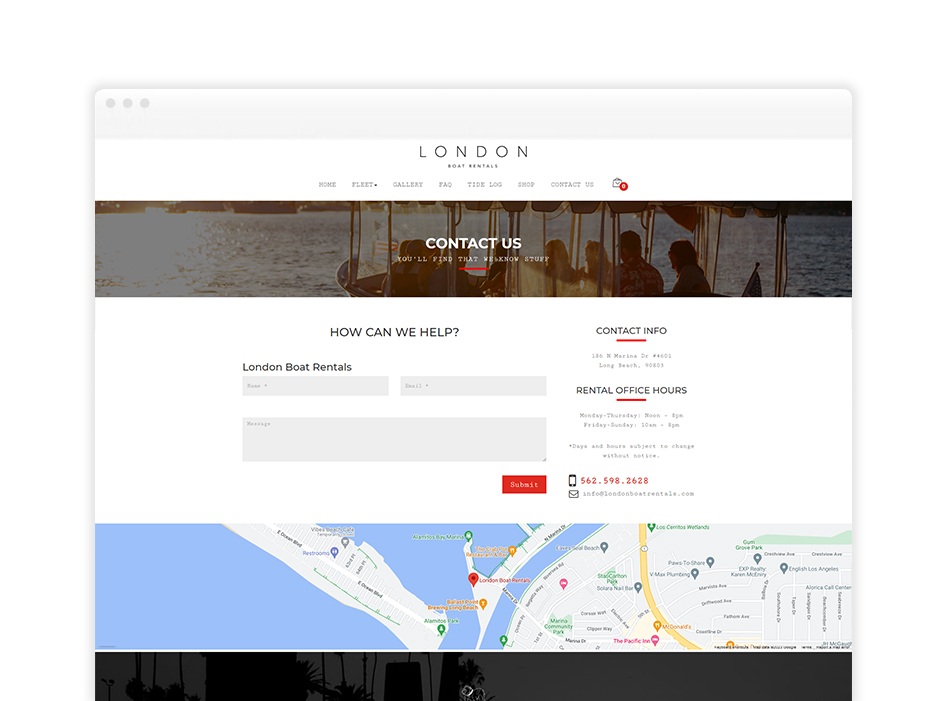Click the Los Cerritos Wetlands marker
Image resolution: width=951 pixels, height=701 pixels.
(x=651, y=527)
